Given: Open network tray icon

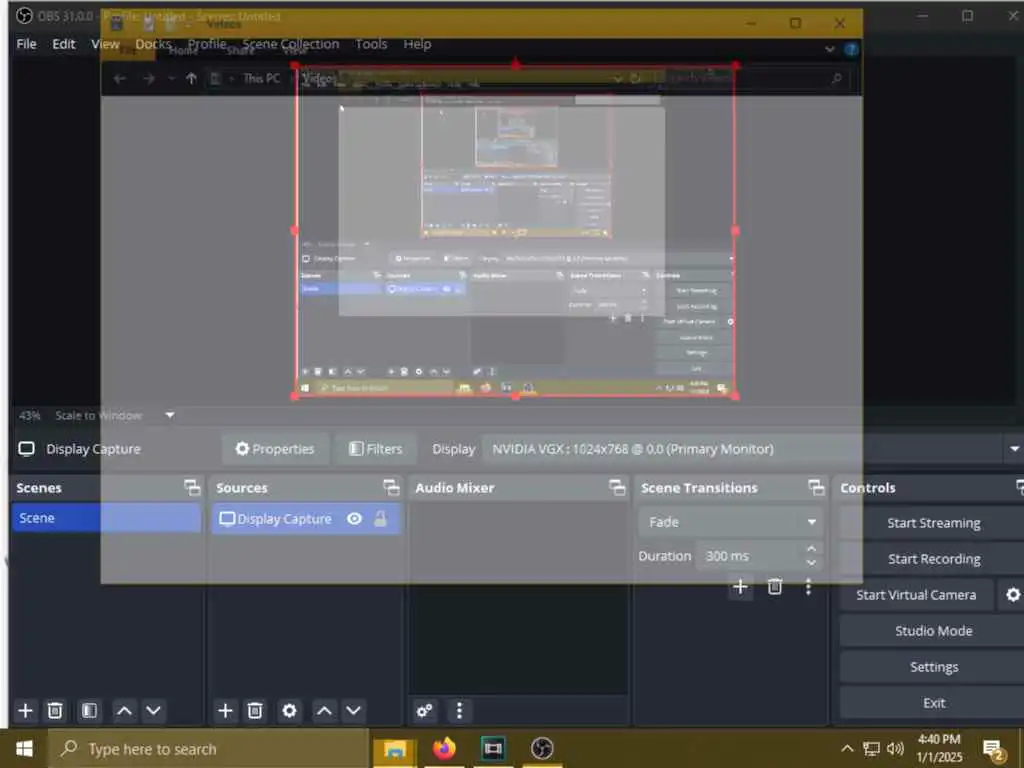Looking at the screenshot, I should [871, 748].
